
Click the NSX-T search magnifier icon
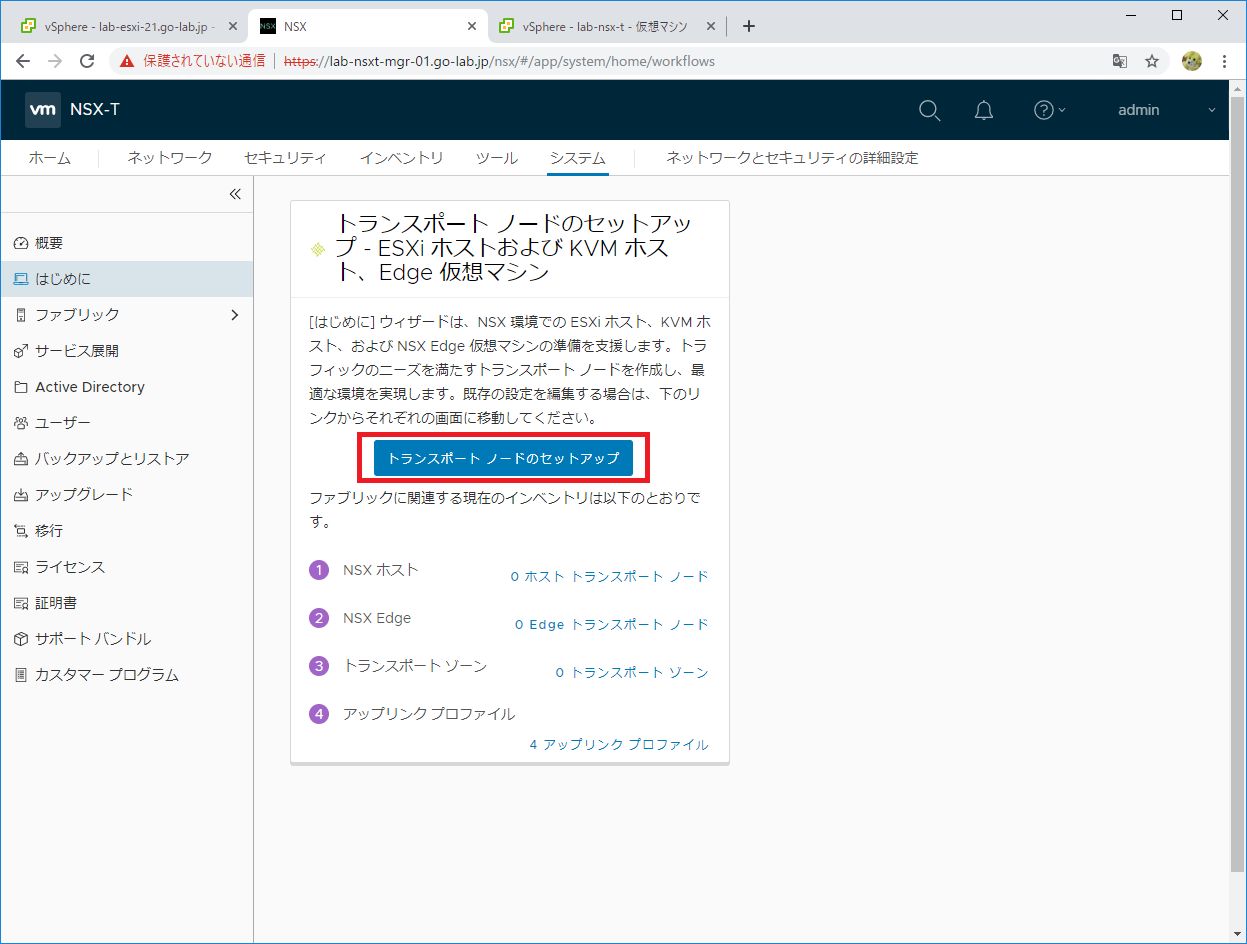click(930, 110)
